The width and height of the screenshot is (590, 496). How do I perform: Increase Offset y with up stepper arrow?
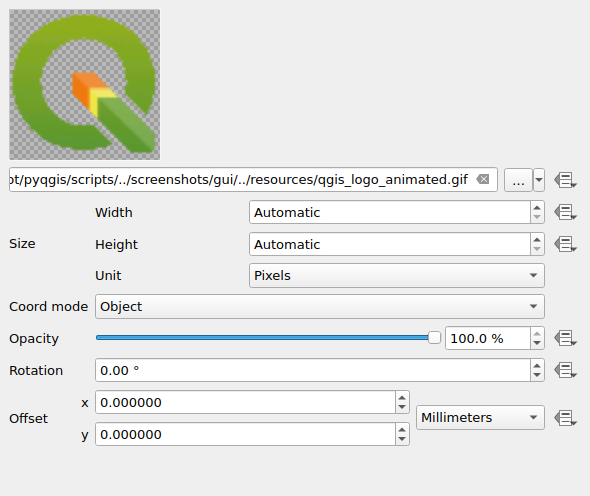pyautogui.click(x=402, y=429)
